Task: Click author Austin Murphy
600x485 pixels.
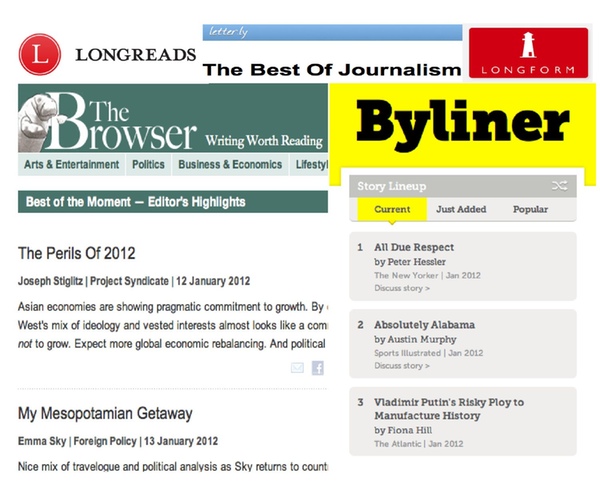Action: (422, 340)
